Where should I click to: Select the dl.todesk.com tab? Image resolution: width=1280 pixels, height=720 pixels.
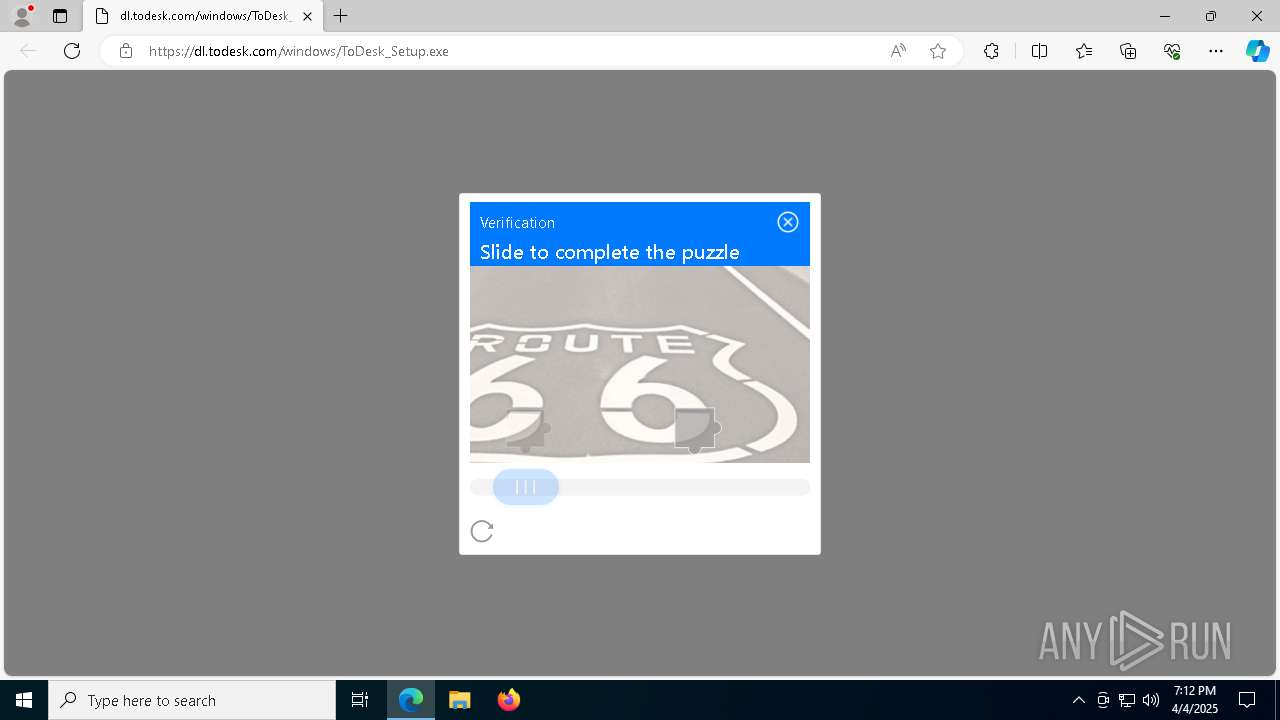point(203,16)
